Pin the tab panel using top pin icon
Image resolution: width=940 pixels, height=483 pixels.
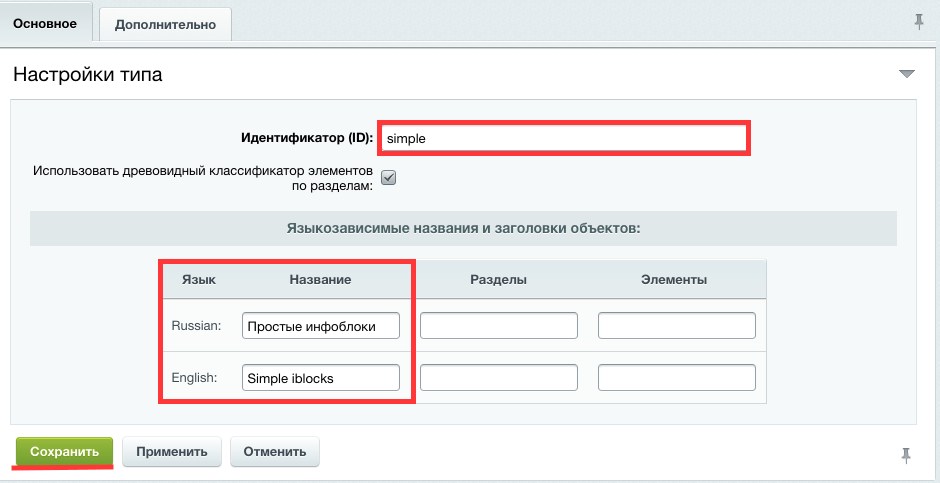point(919,22)
